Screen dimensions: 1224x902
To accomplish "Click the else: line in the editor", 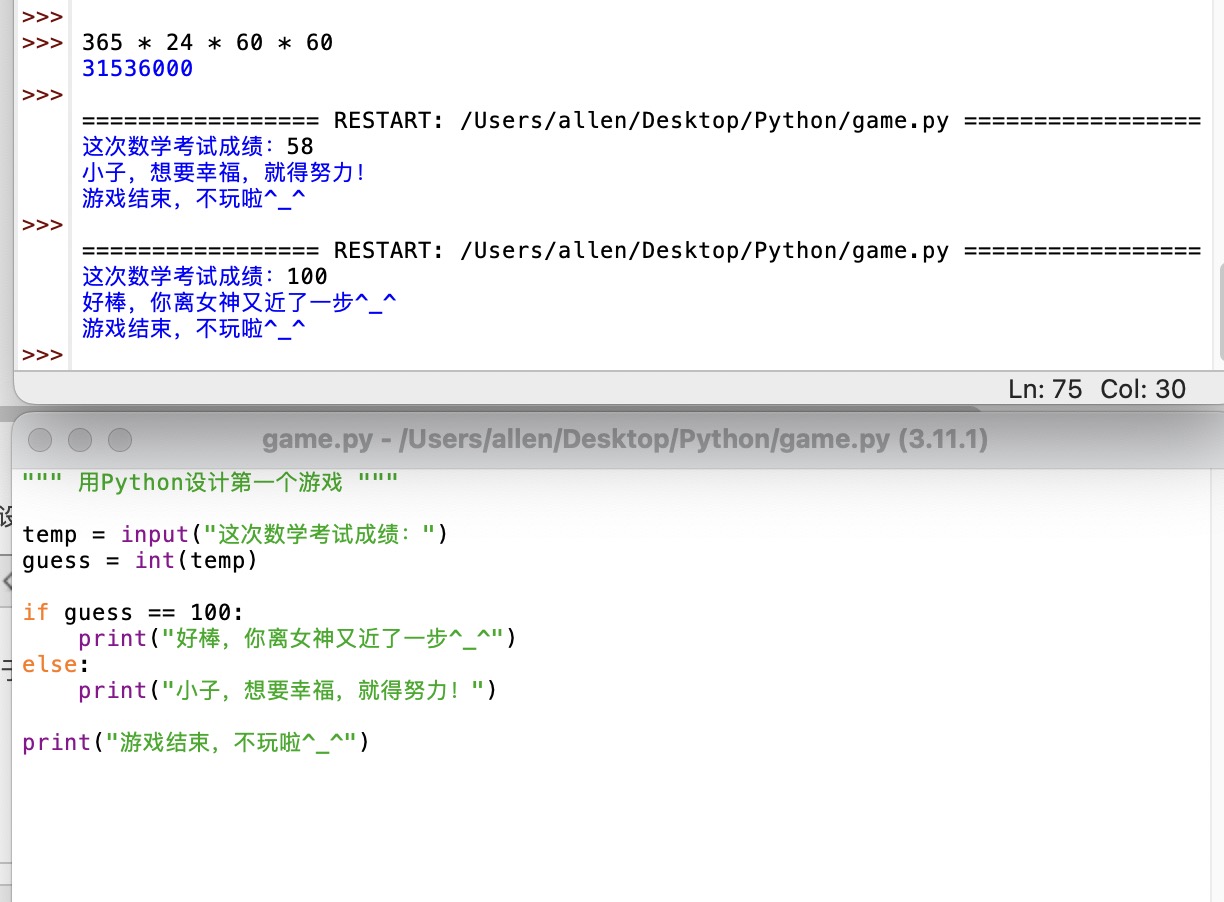I will 56,664.
